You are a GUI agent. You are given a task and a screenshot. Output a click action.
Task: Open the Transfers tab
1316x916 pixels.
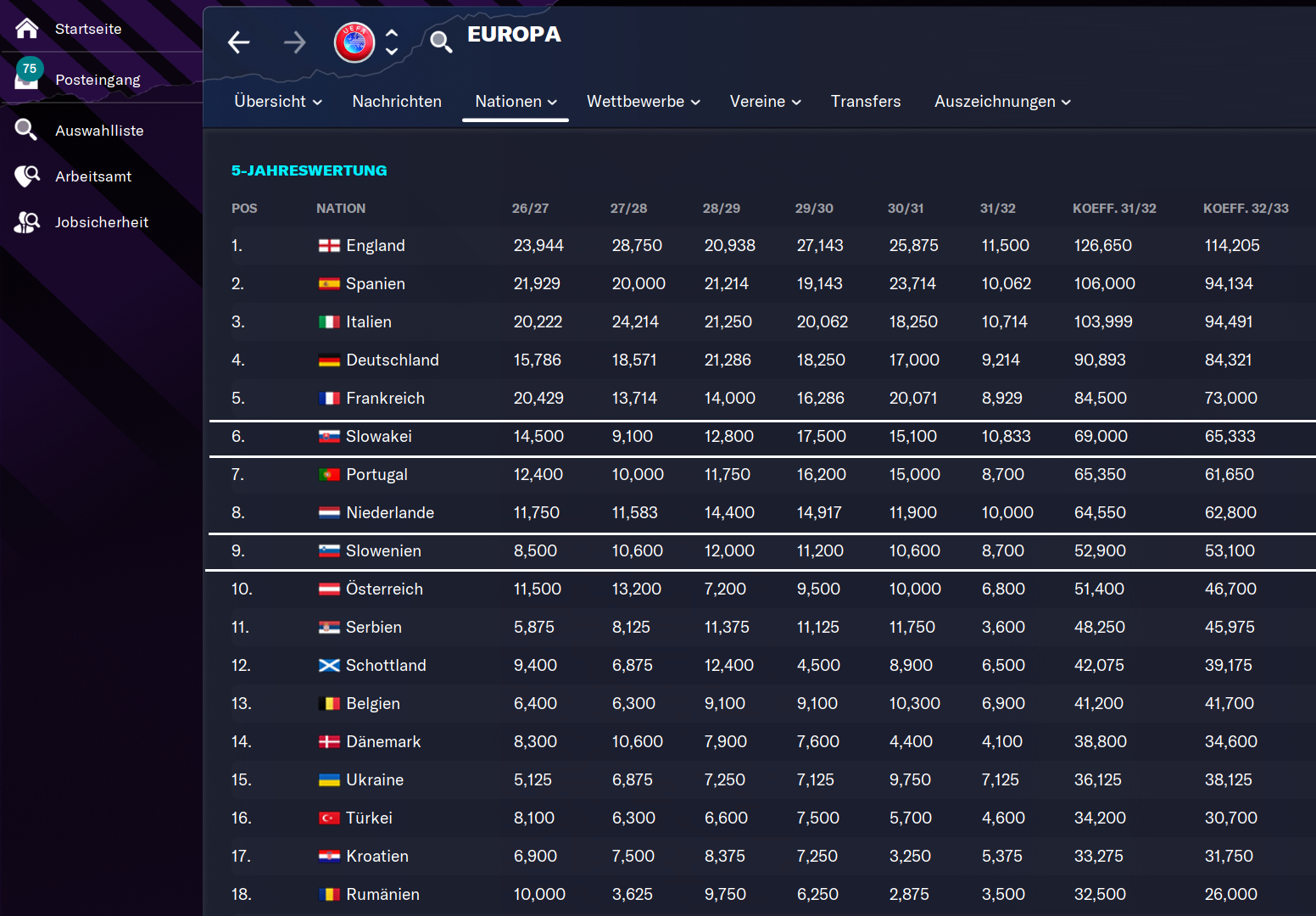click(x=866, y=102)
